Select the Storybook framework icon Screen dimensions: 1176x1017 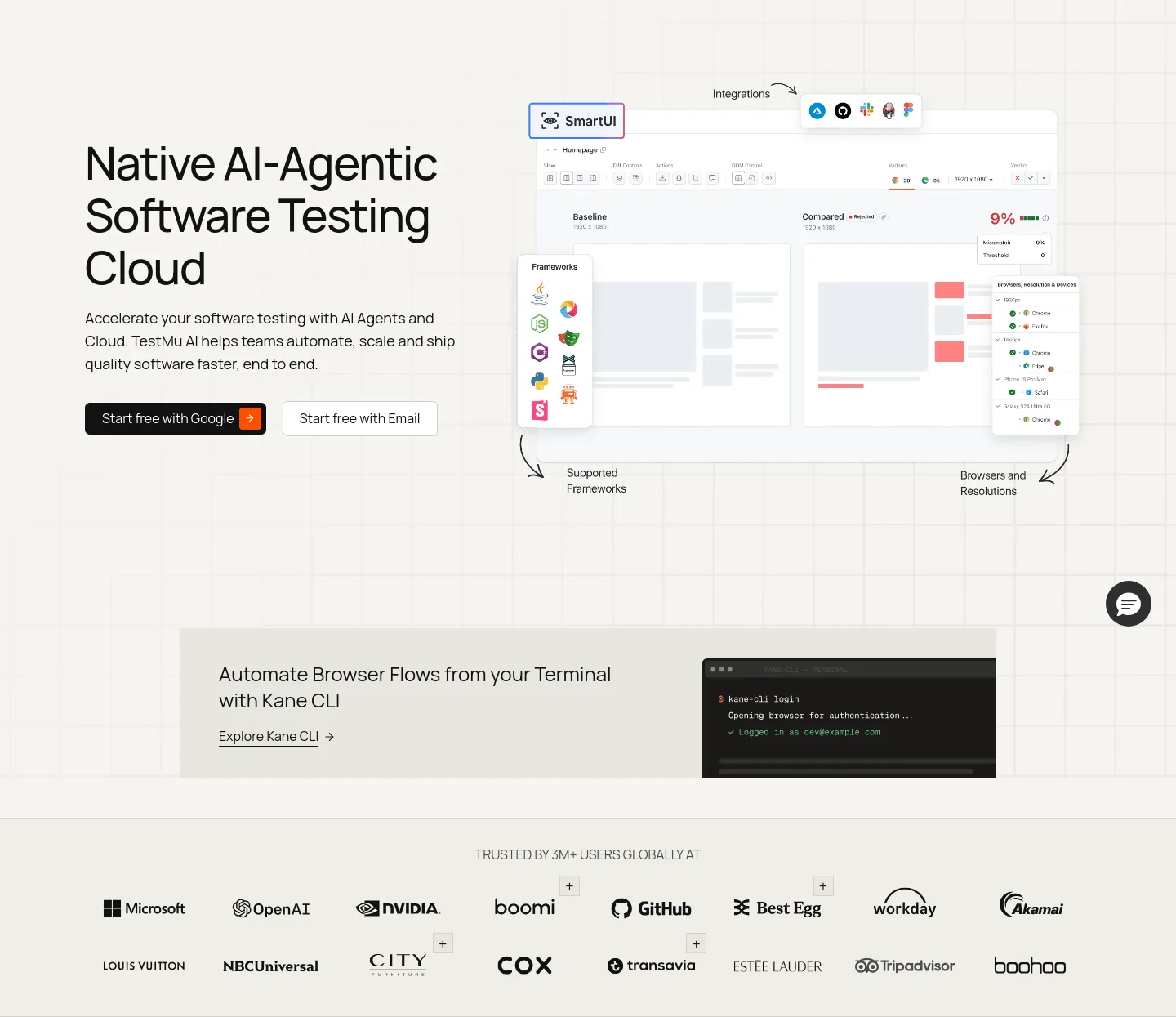click(540, 410)
